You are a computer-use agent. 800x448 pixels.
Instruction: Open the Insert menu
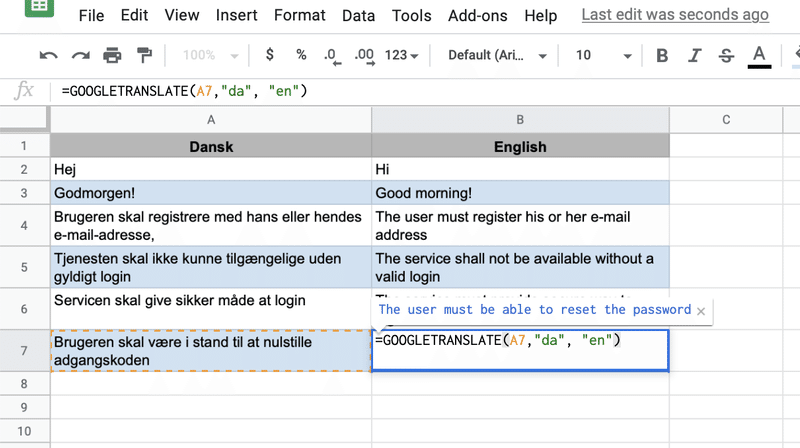(x=236, y=15)
